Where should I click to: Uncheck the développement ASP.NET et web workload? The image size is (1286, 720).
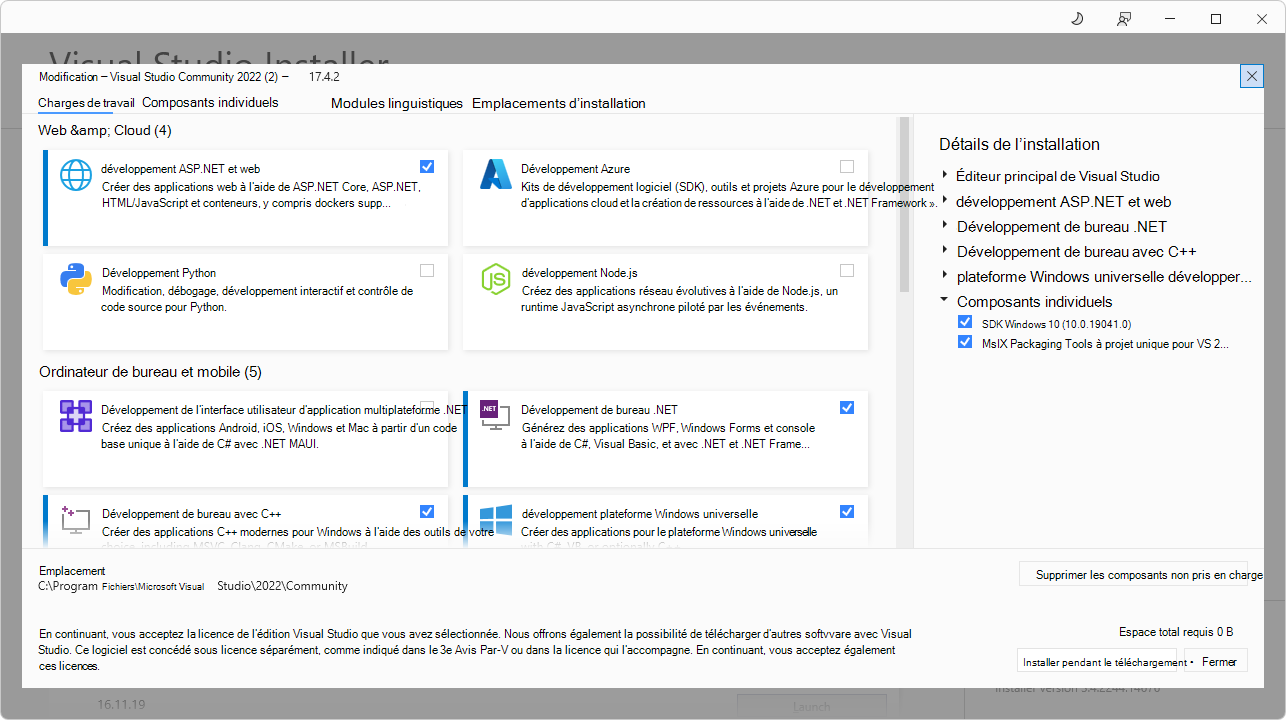click(428, 166)
